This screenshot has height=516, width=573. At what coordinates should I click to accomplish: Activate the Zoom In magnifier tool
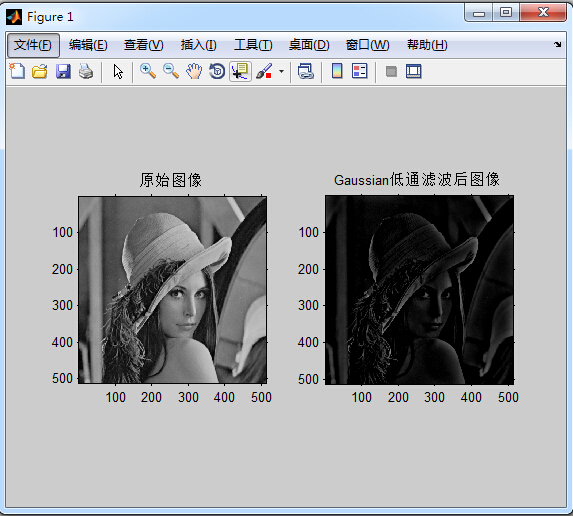coord(148,71)
